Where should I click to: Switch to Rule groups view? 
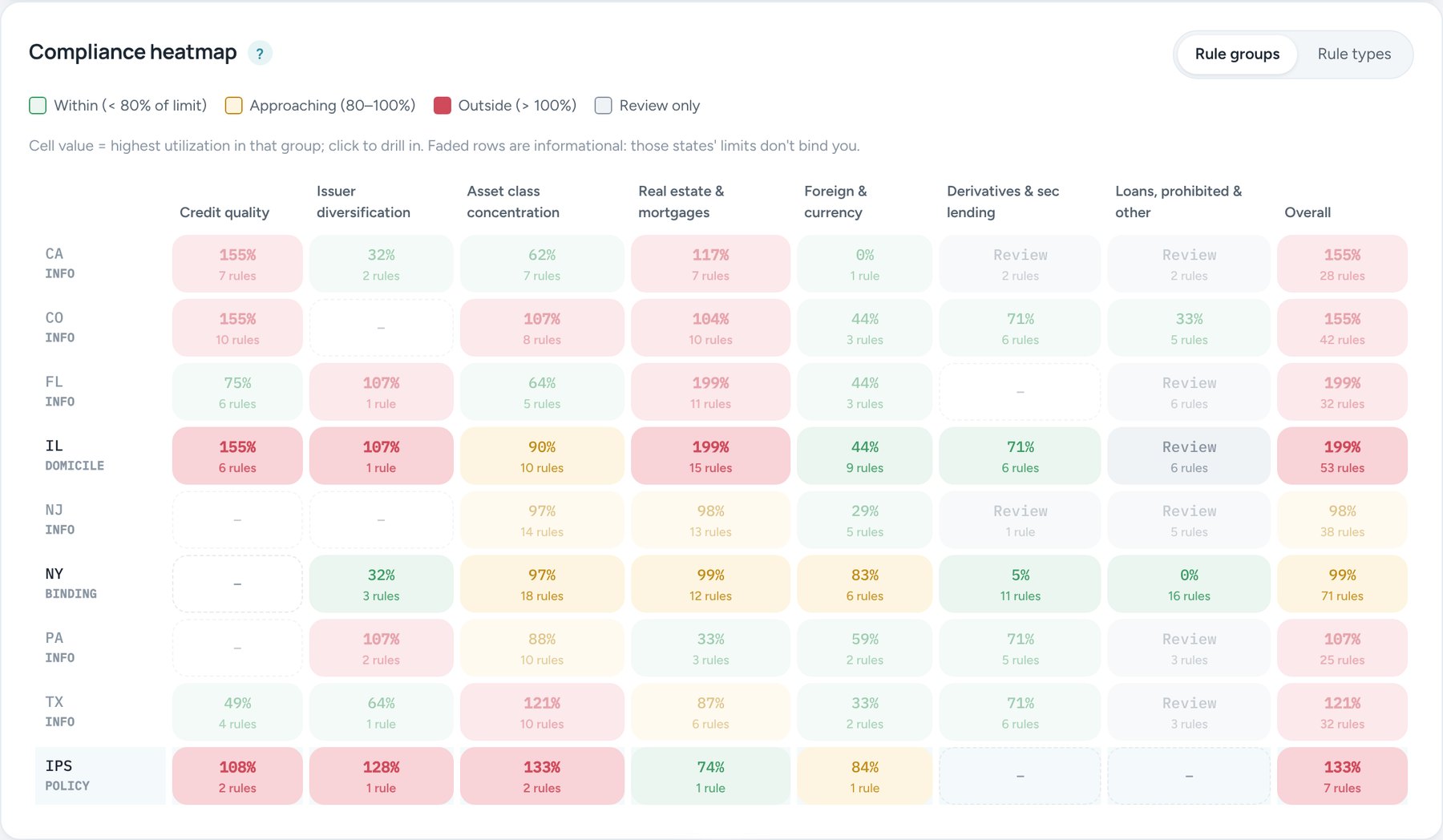[1237, 54]
